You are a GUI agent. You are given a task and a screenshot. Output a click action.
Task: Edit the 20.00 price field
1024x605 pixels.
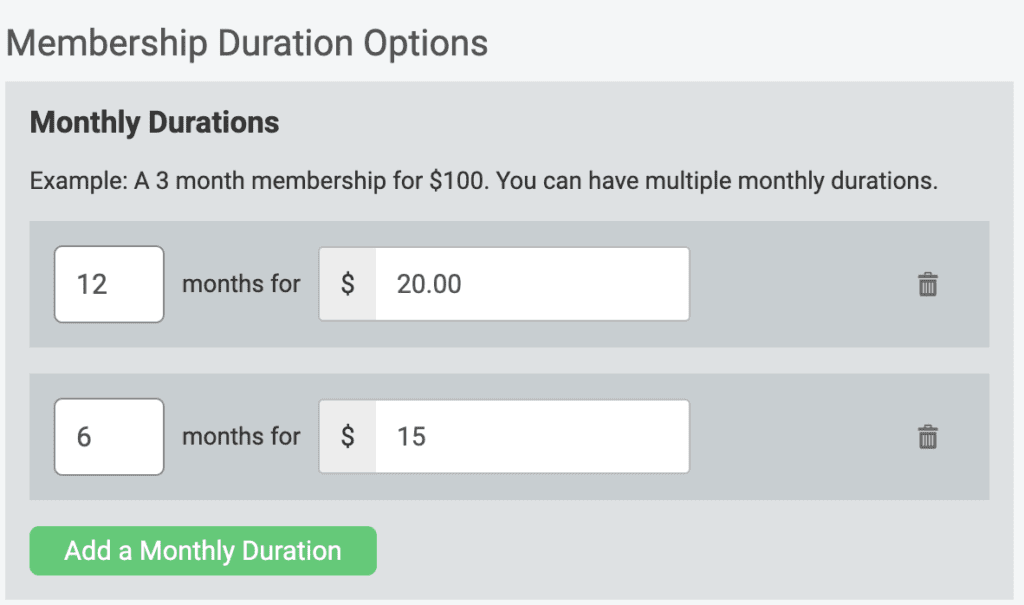[532, 284]
